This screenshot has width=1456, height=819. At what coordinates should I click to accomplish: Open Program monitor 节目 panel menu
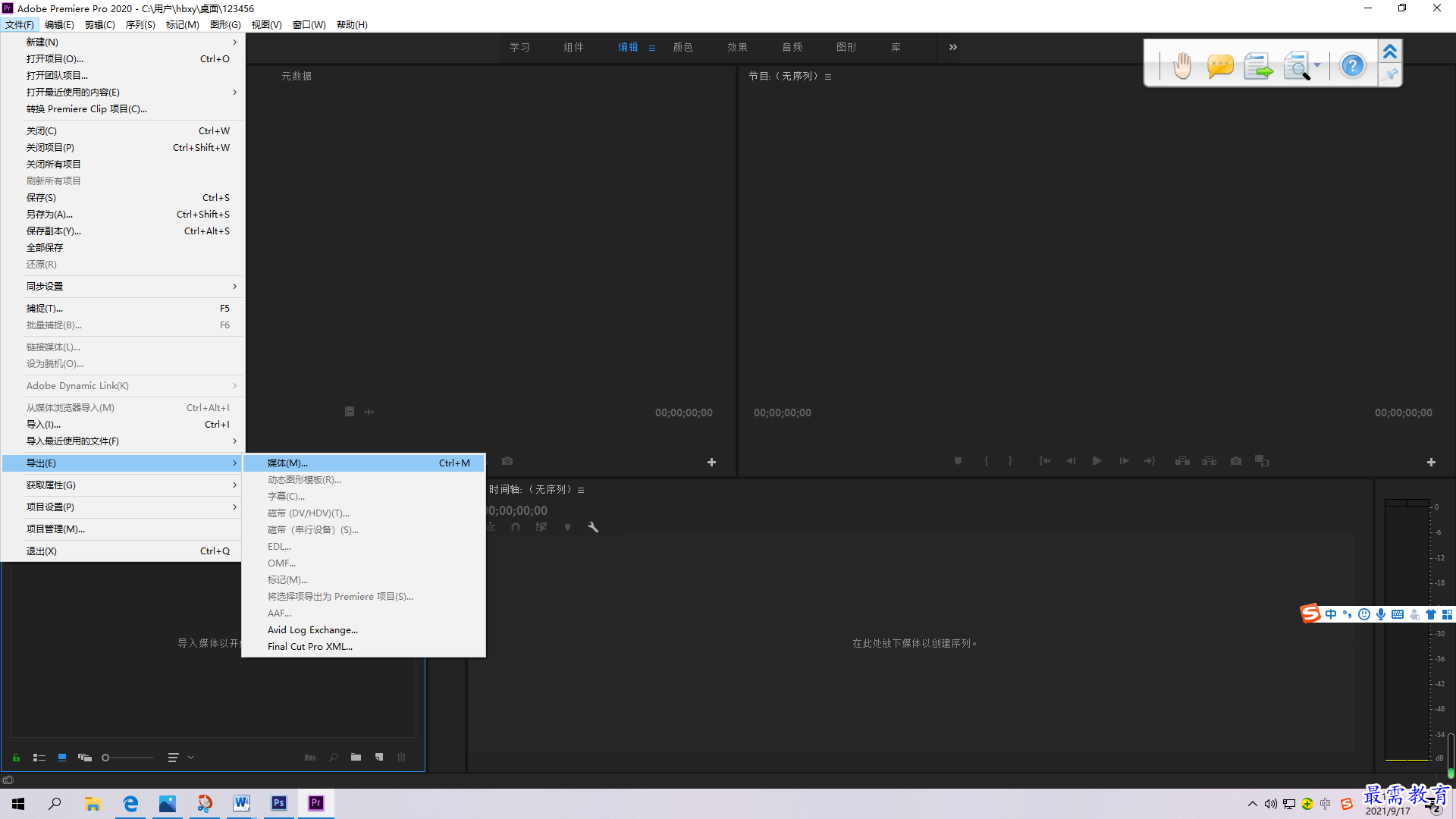[828, 77]
